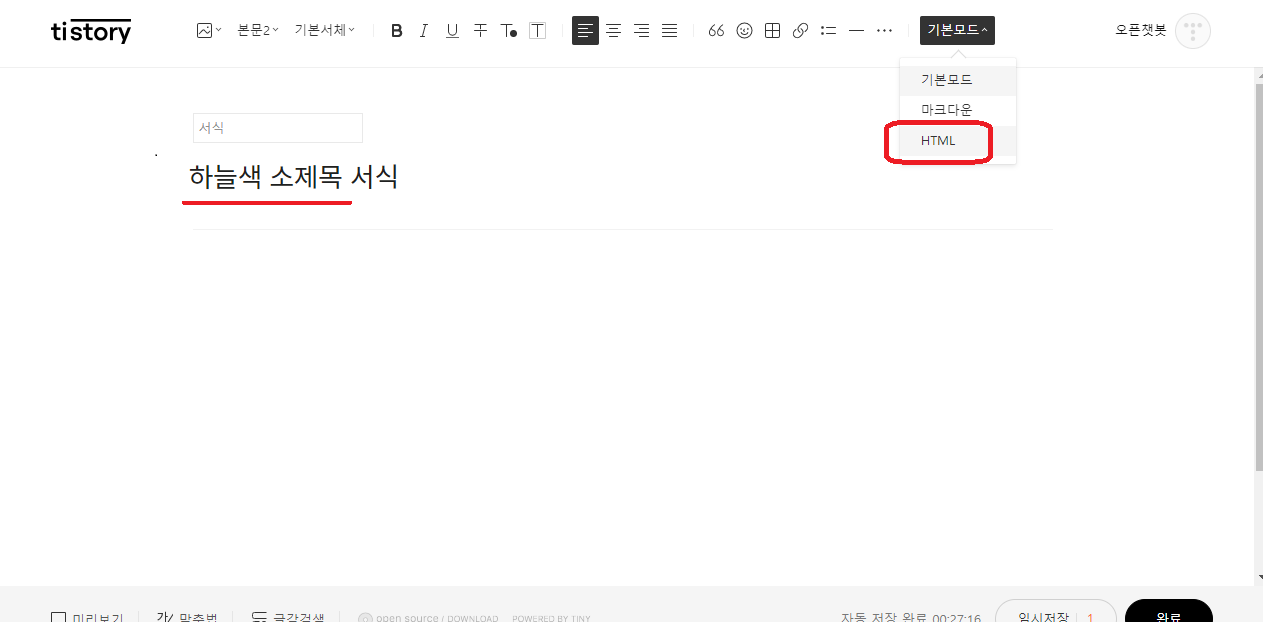Image resolution: width=1263 pixels, height=622 pixels.
Task: Select 마크다운 from the mode menu
Action: click(958, 110)
